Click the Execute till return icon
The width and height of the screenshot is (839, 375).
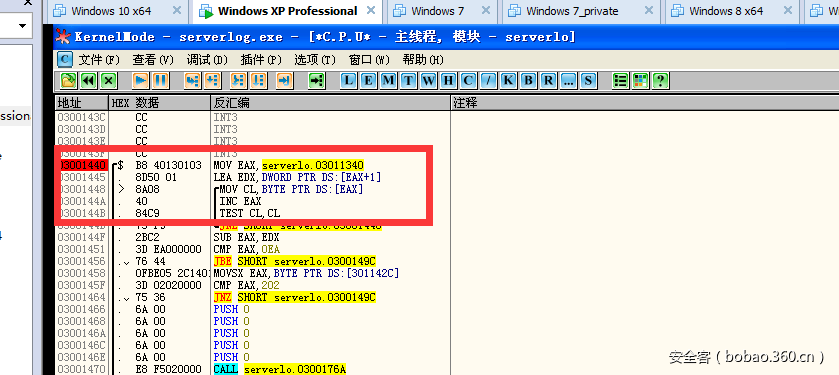point(285,81)
